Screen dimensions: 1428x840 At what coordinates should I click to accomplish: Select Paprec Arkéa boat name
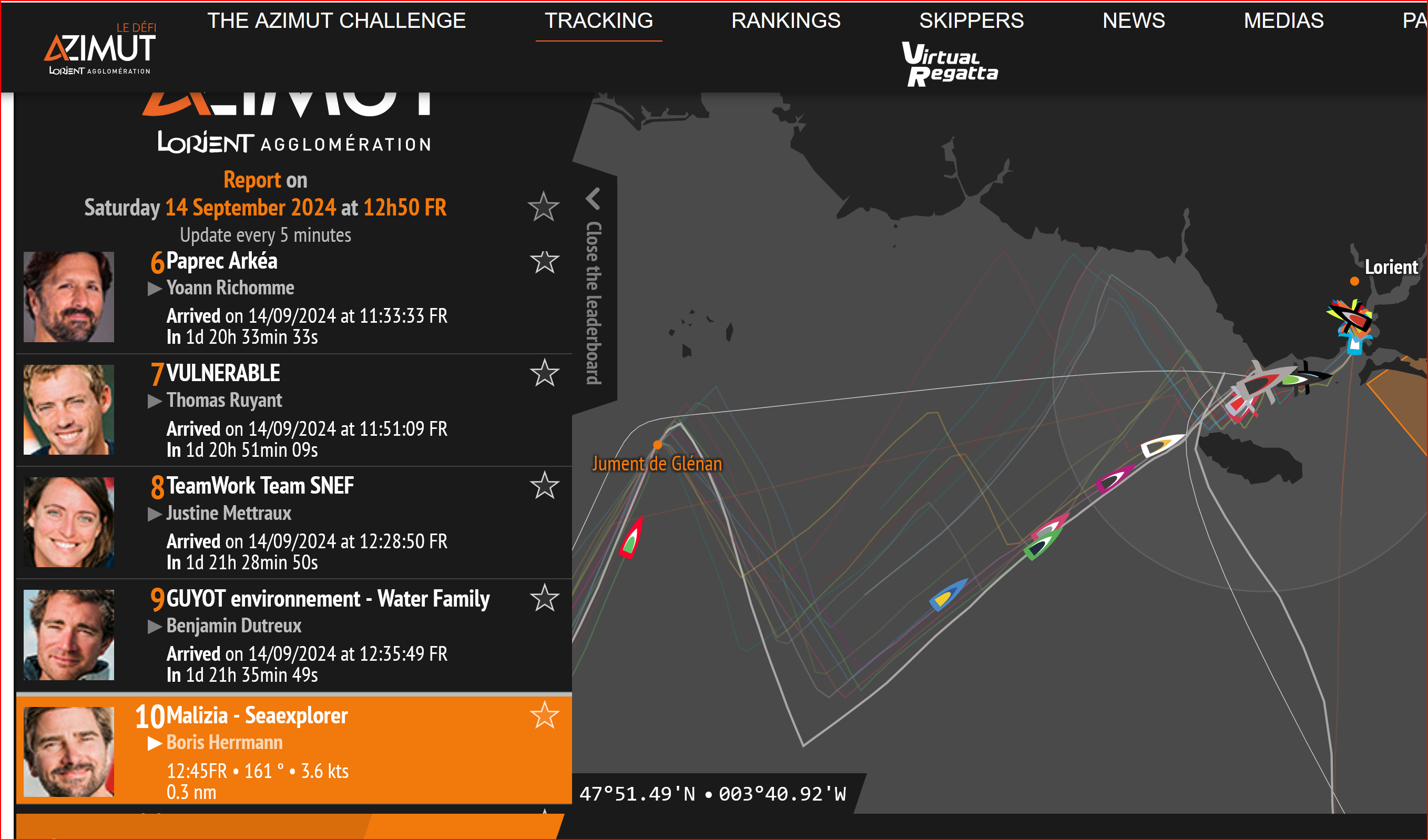pos(221,261)
